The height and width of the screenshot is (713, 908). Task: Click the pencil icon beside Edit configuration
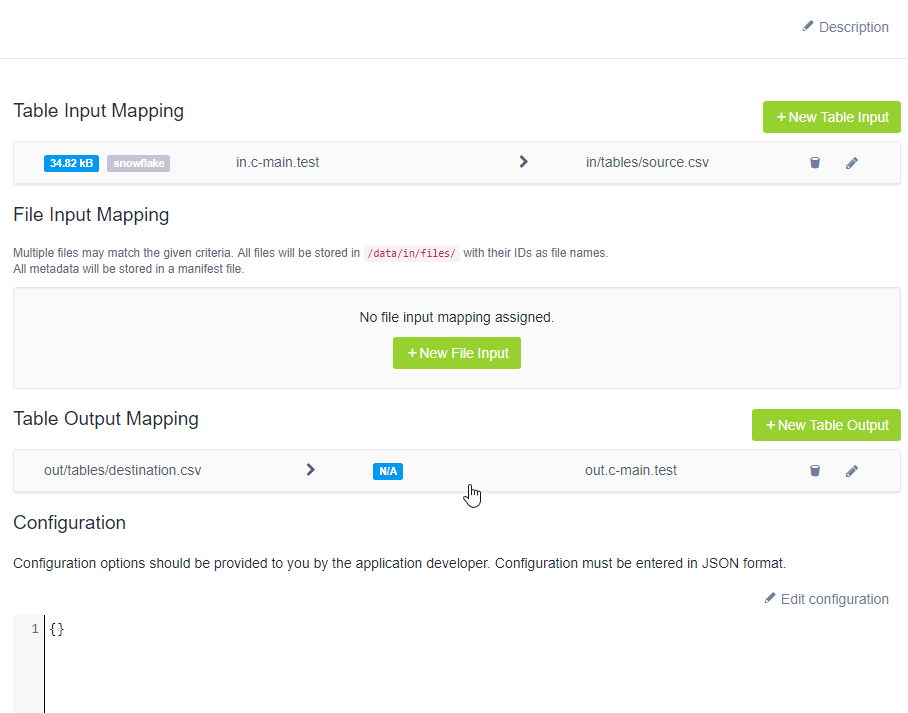[x=770, y=598]
